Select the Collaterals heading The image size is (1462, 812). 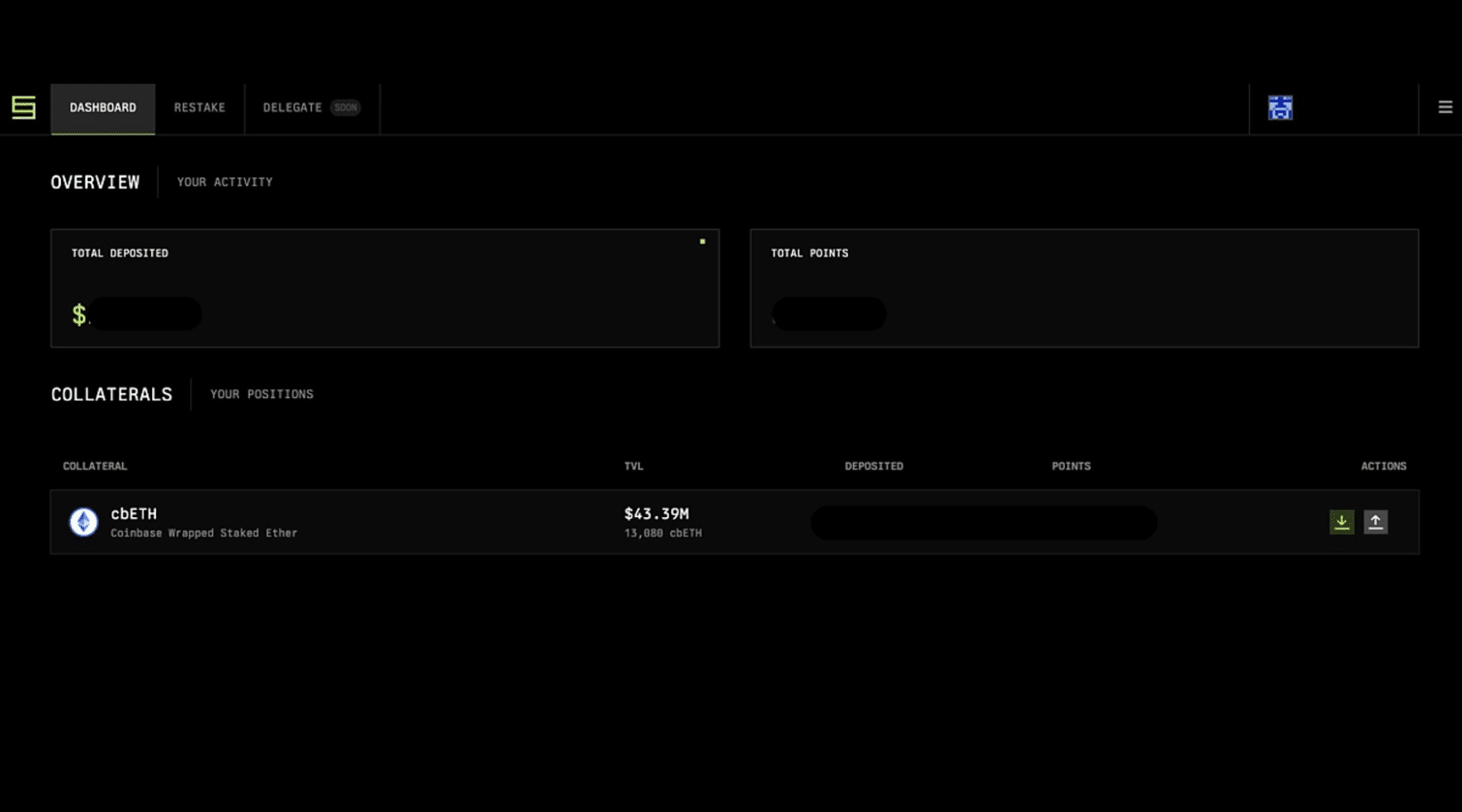pos(111,394)
